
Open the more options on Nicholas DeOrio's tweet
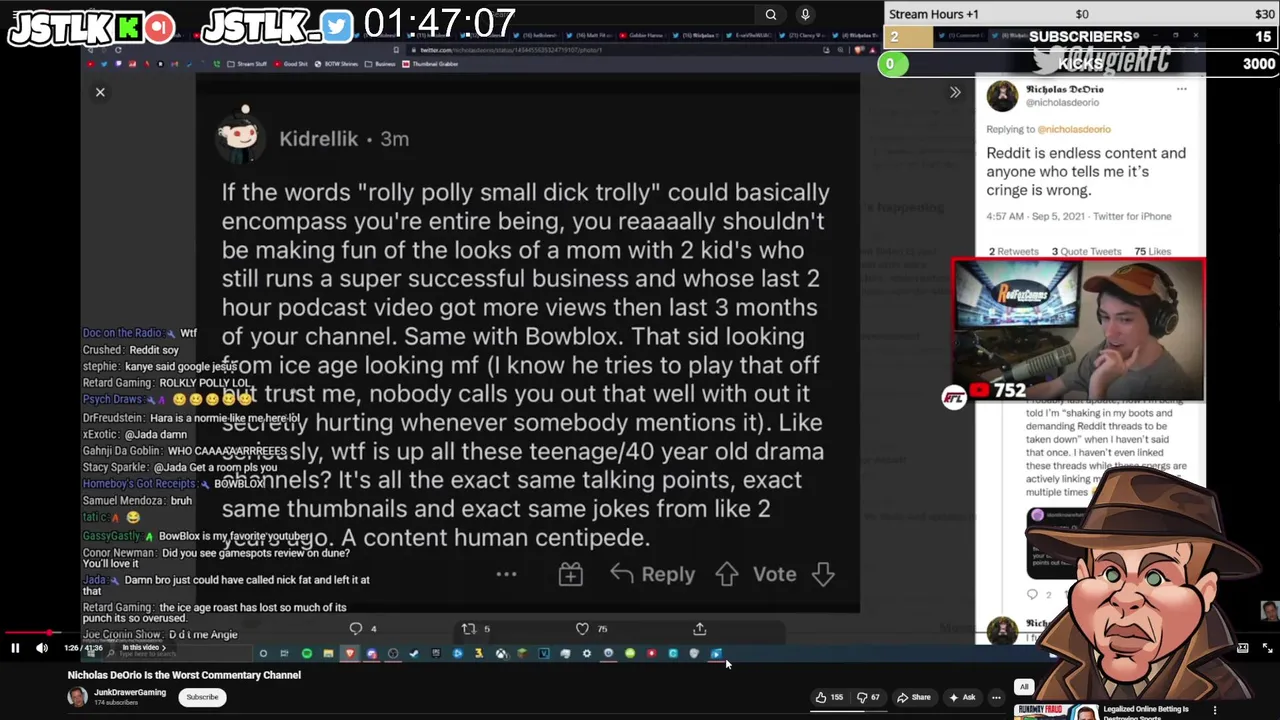(x=1181, y=89)
